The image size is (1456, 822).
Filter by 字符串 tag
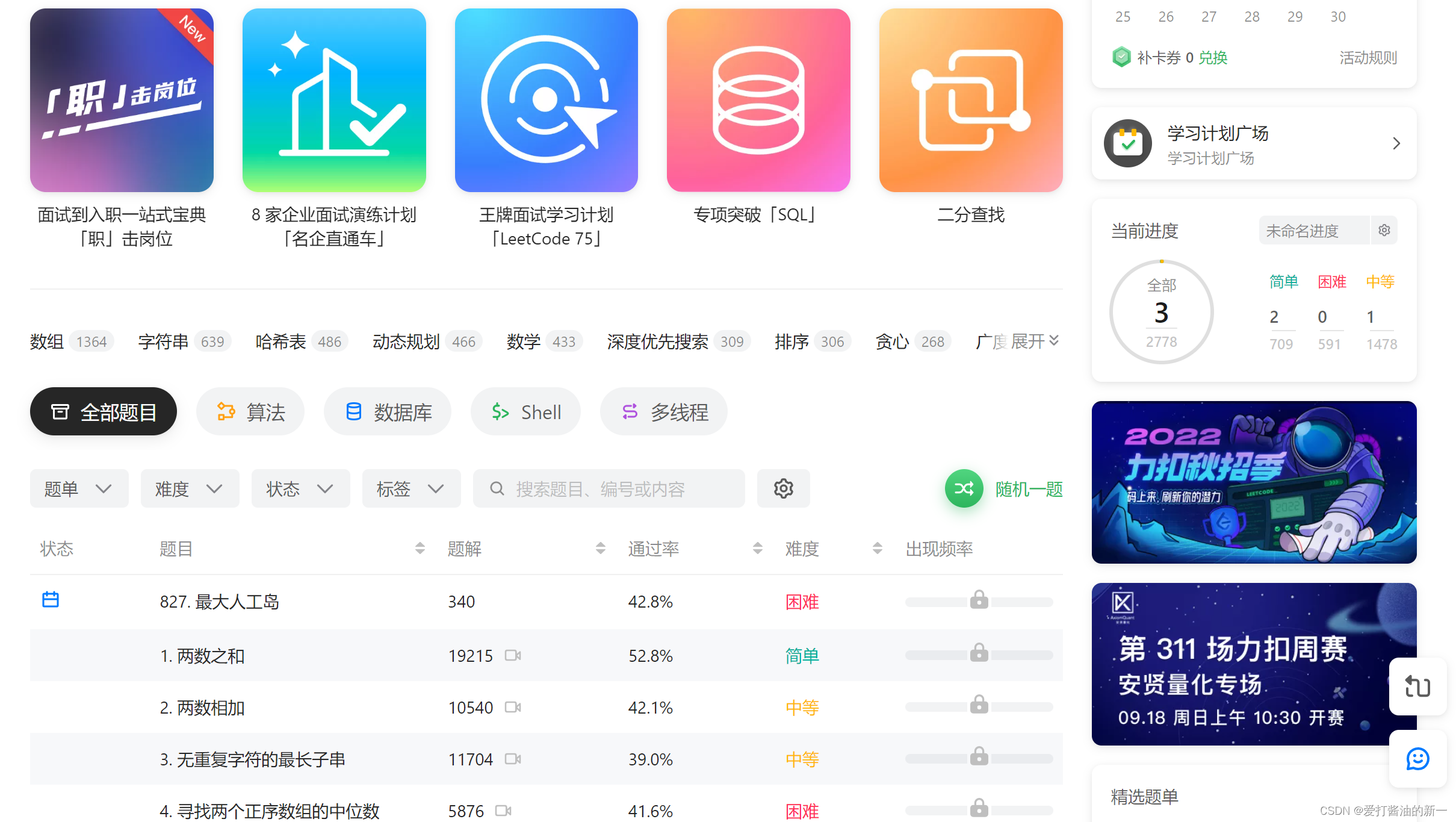pos(184,341)
